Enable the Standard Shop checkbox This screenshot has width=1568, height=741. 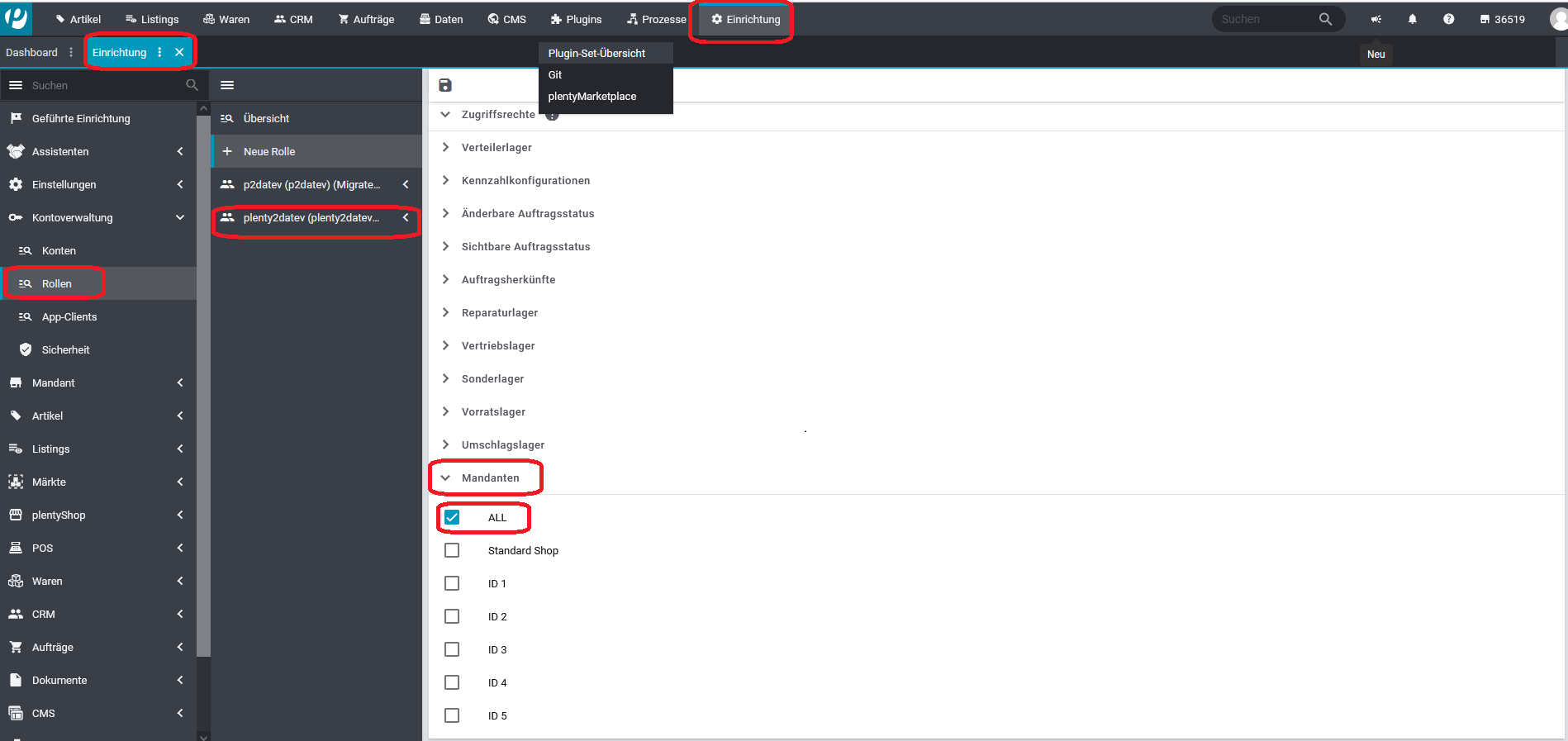pos(452,550)
